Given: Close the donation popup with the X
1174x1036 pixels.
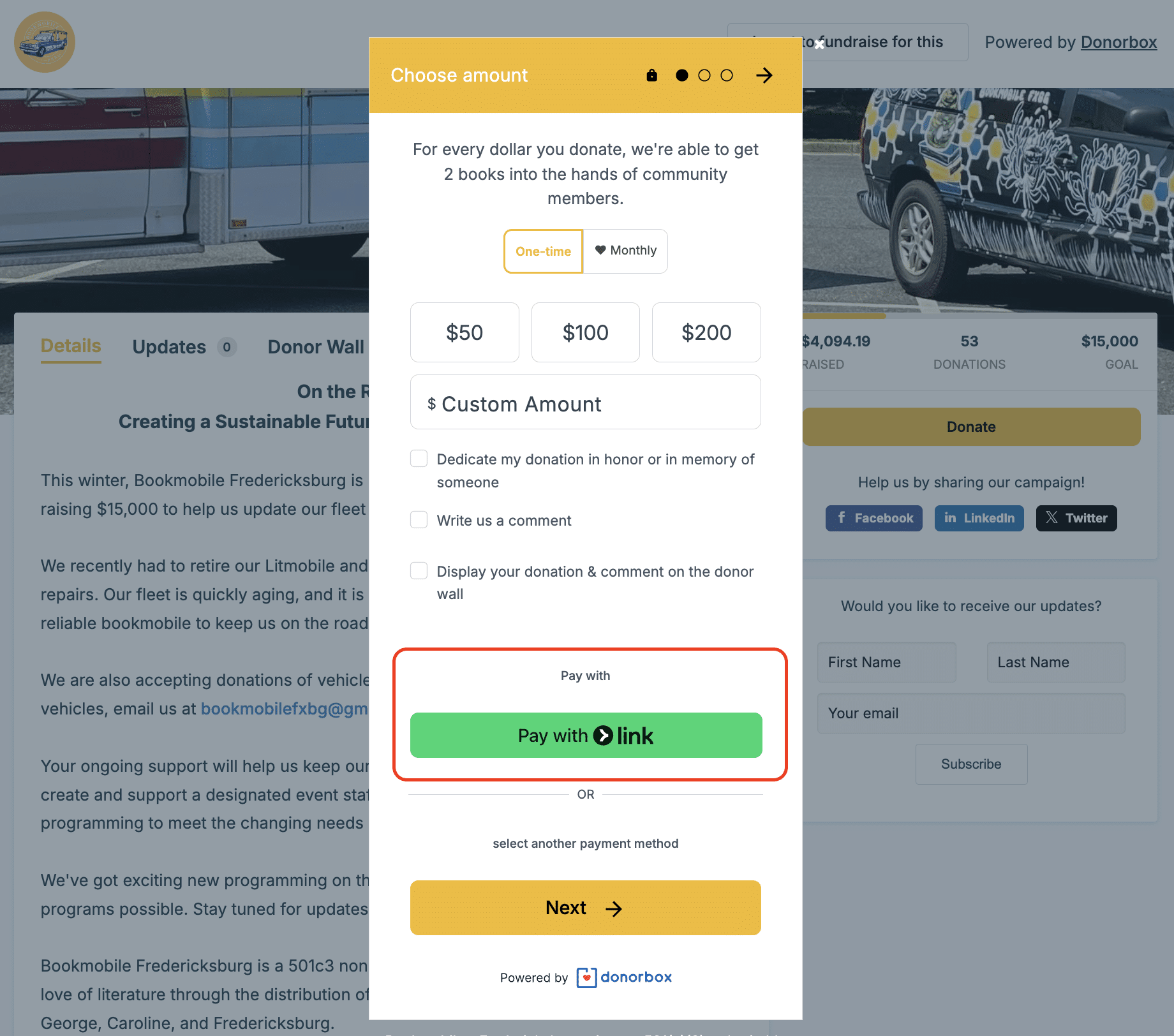Looking at the screenshot, I should click(819, 45).
